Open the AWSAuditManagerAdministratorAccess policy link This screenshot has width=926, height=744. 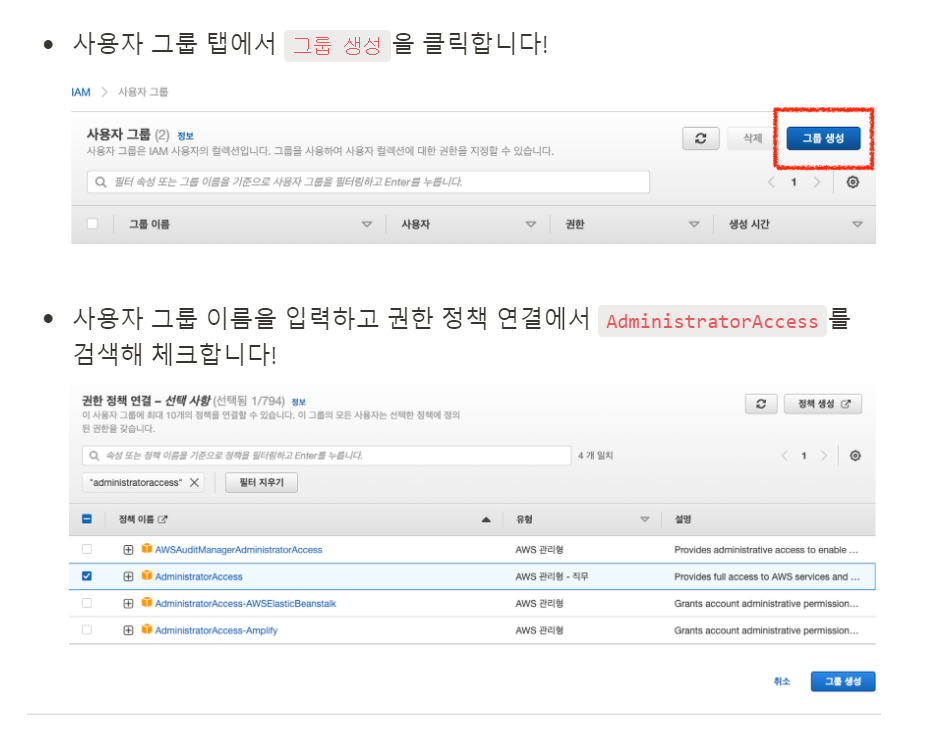[239, 550]
